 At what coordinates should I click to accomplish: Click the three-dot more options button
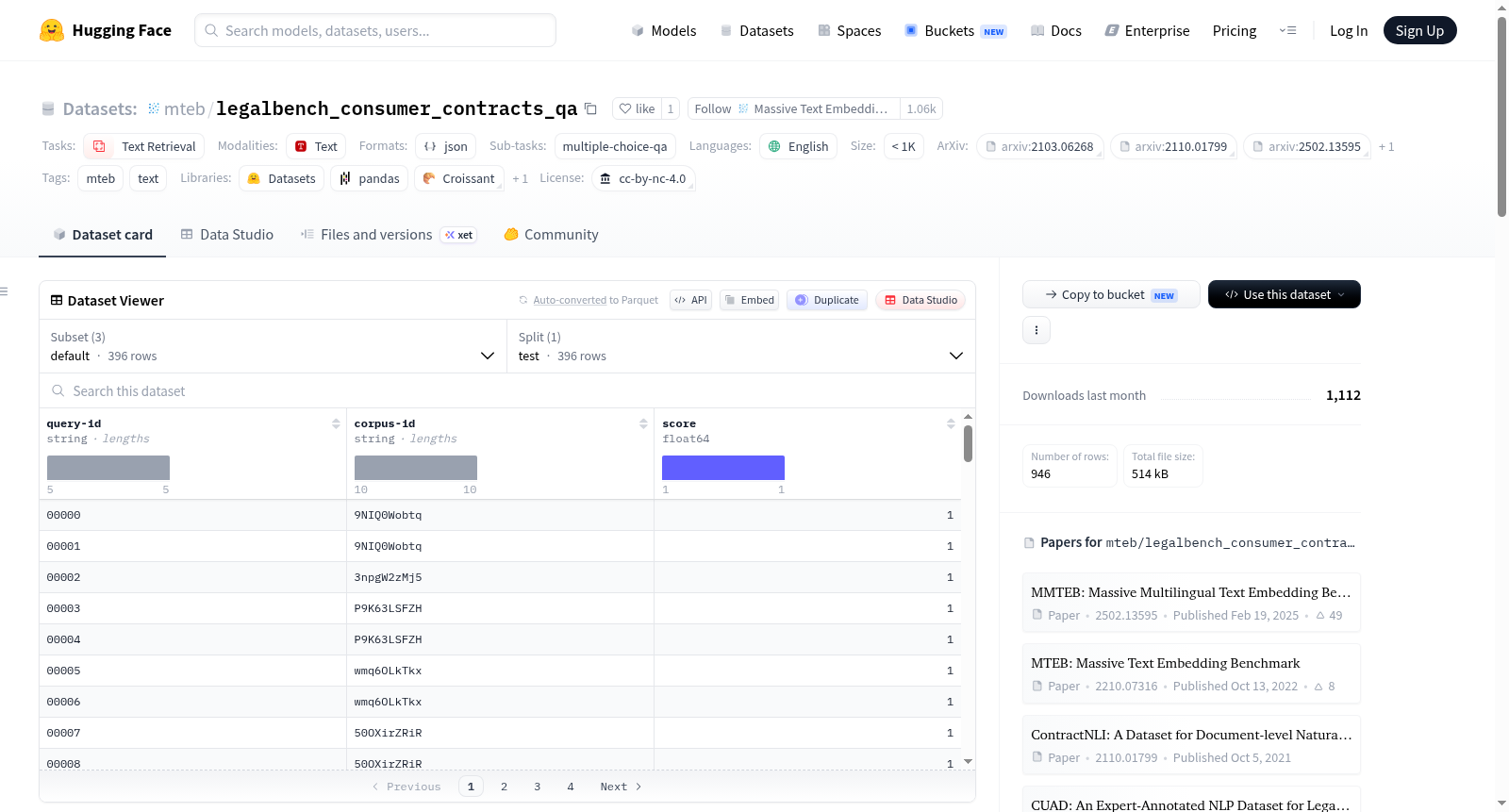coord(1036,330)
